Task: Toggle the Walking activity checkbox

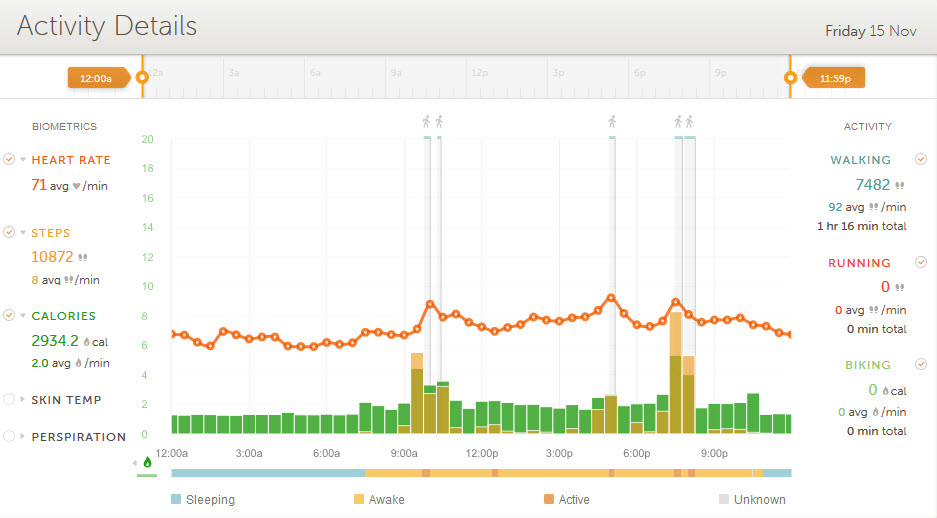Action: [x=921, y=160]
